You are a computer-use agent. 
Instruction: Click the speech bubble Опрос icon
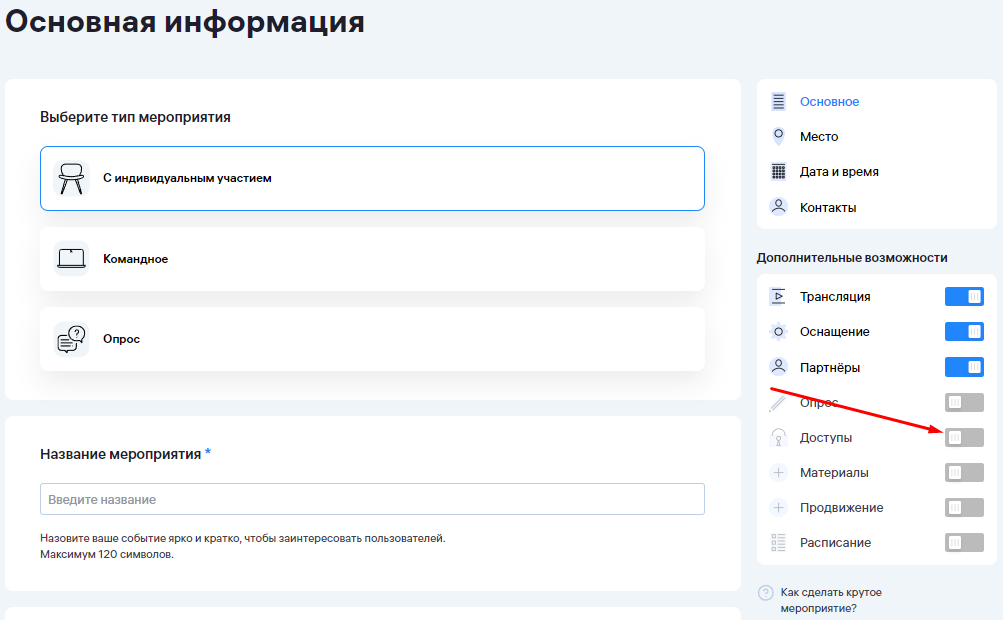click(x=71, y=339)
